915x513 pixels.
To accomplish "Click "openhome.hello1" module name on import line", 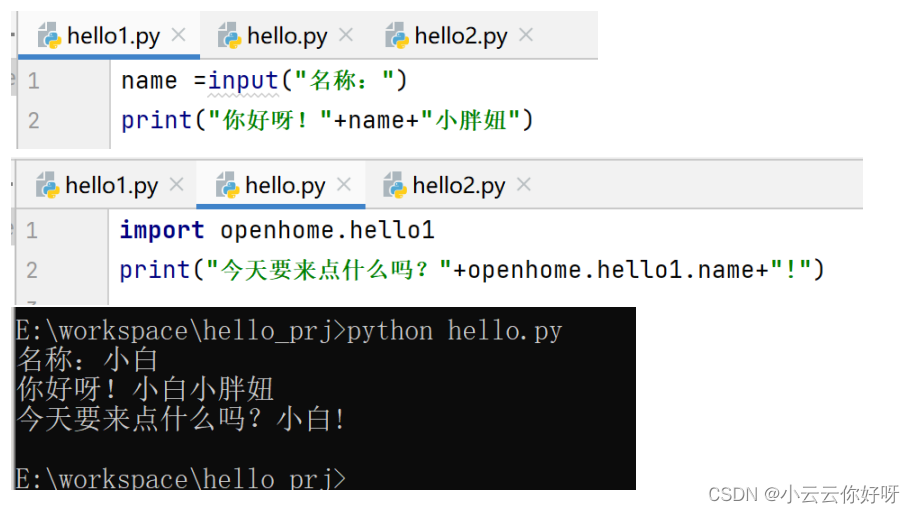I will [327, 230].
